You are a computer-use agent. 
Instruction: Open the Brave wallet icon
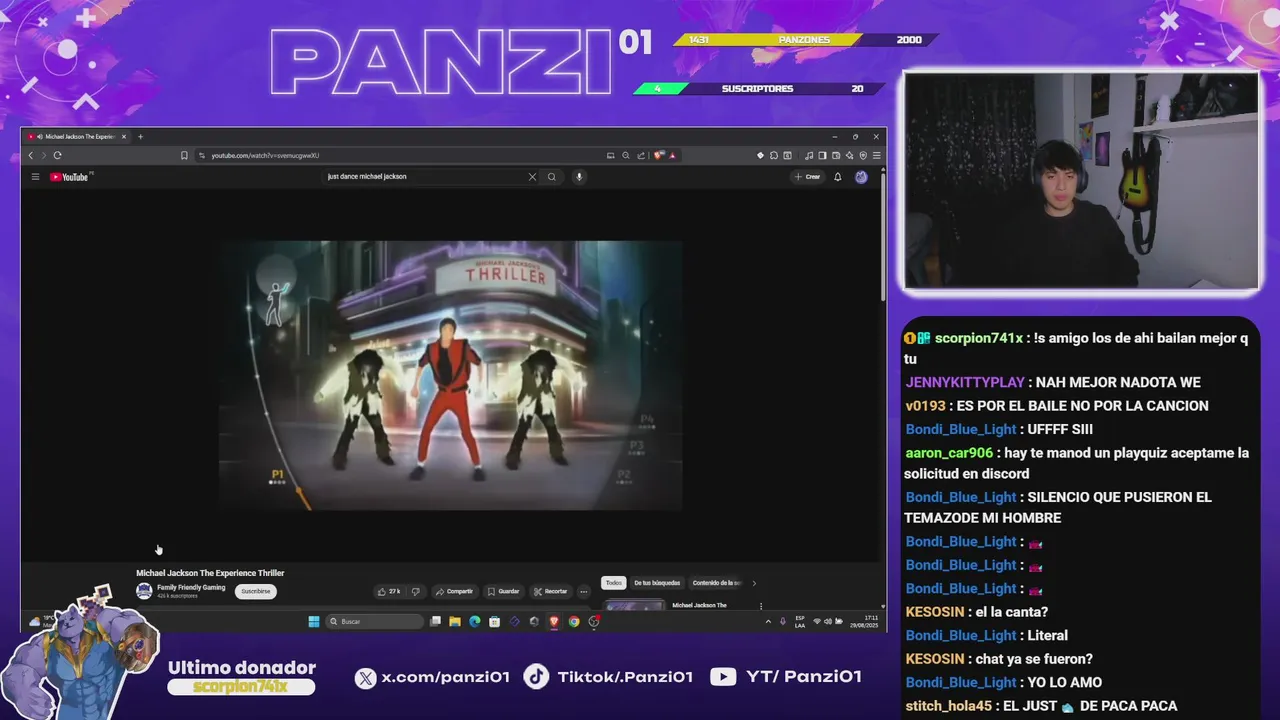point(836,155)
